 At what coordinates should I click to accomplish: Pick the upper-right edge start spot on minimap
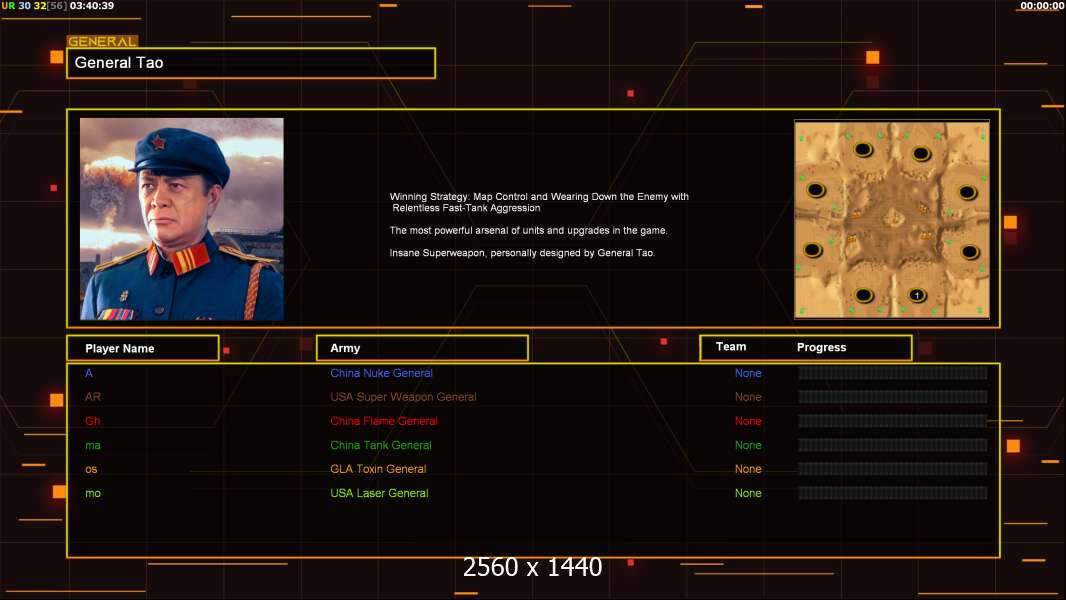pyautogui.click(x=967, y=192)
